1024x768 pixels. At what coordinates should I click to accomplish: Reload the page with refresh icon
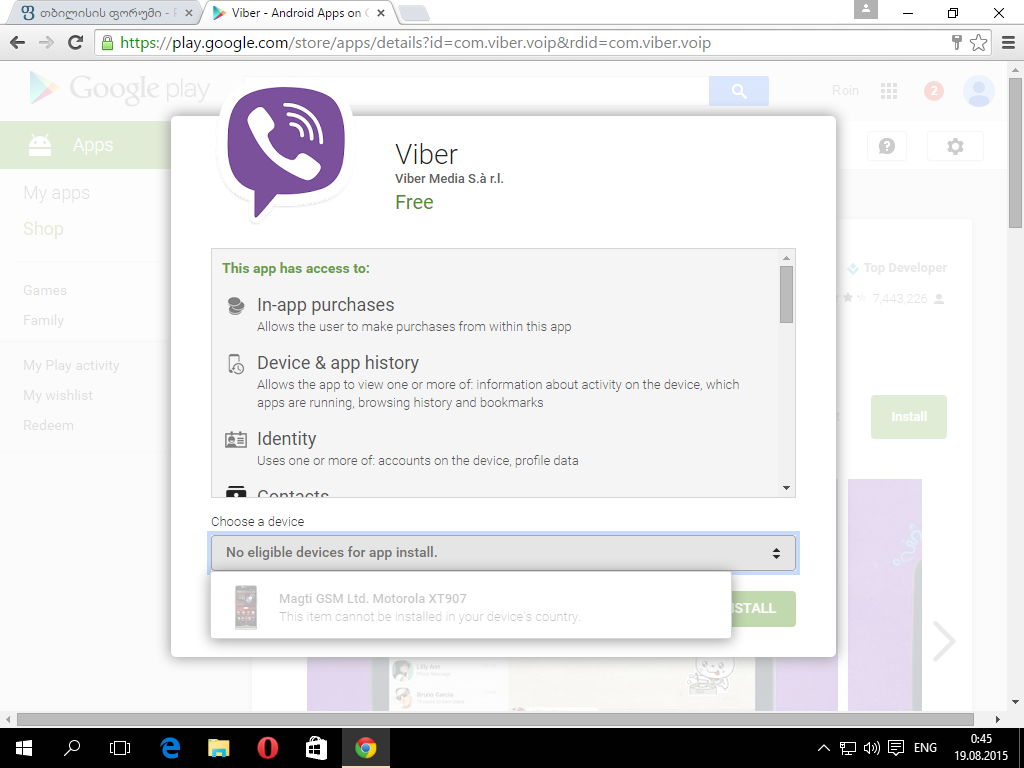point(76,42)
